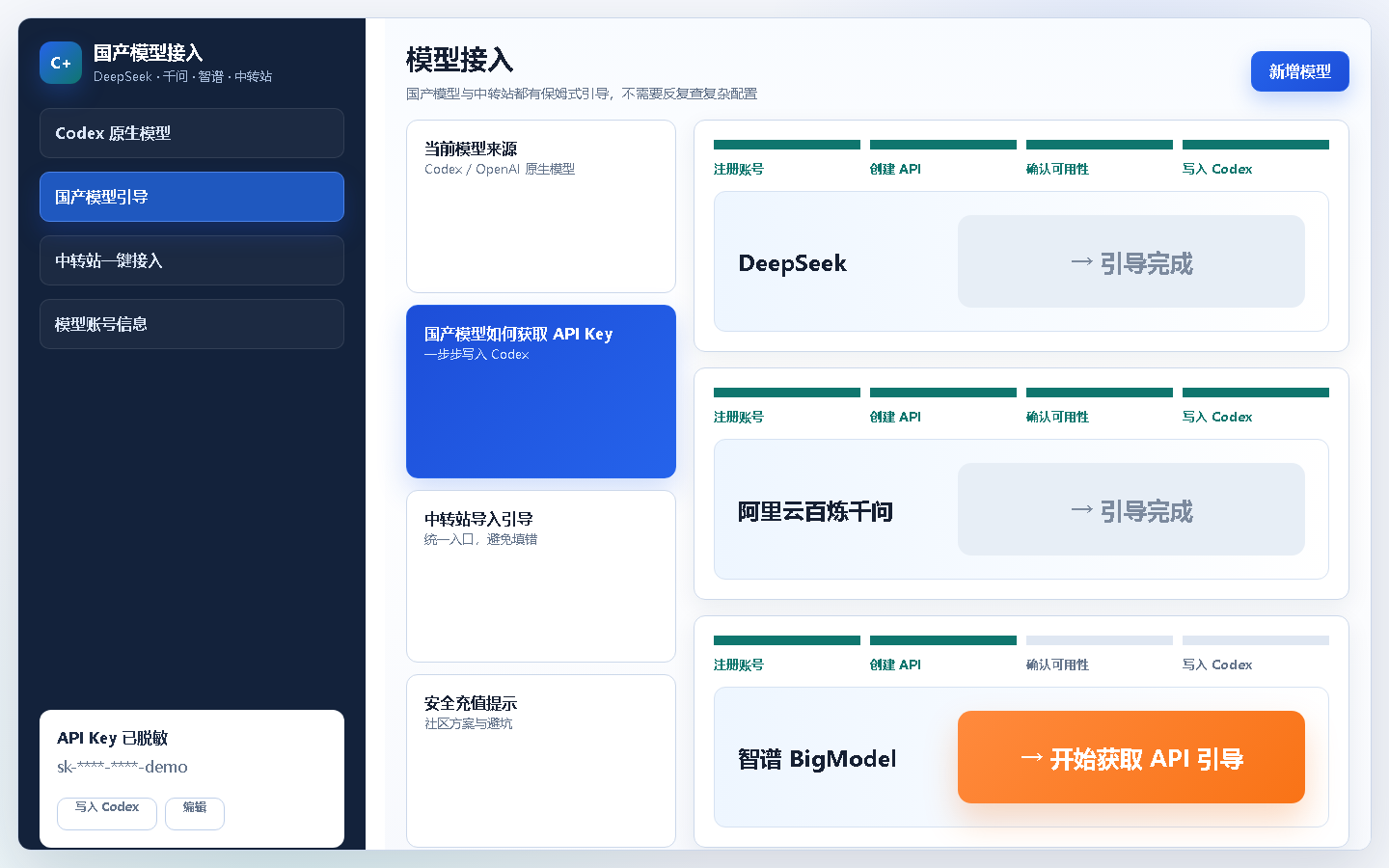The image size is (1389, 868).
Task: Click the 模型接入 page title
Action: pyautogui.click(x=459, y=60)
